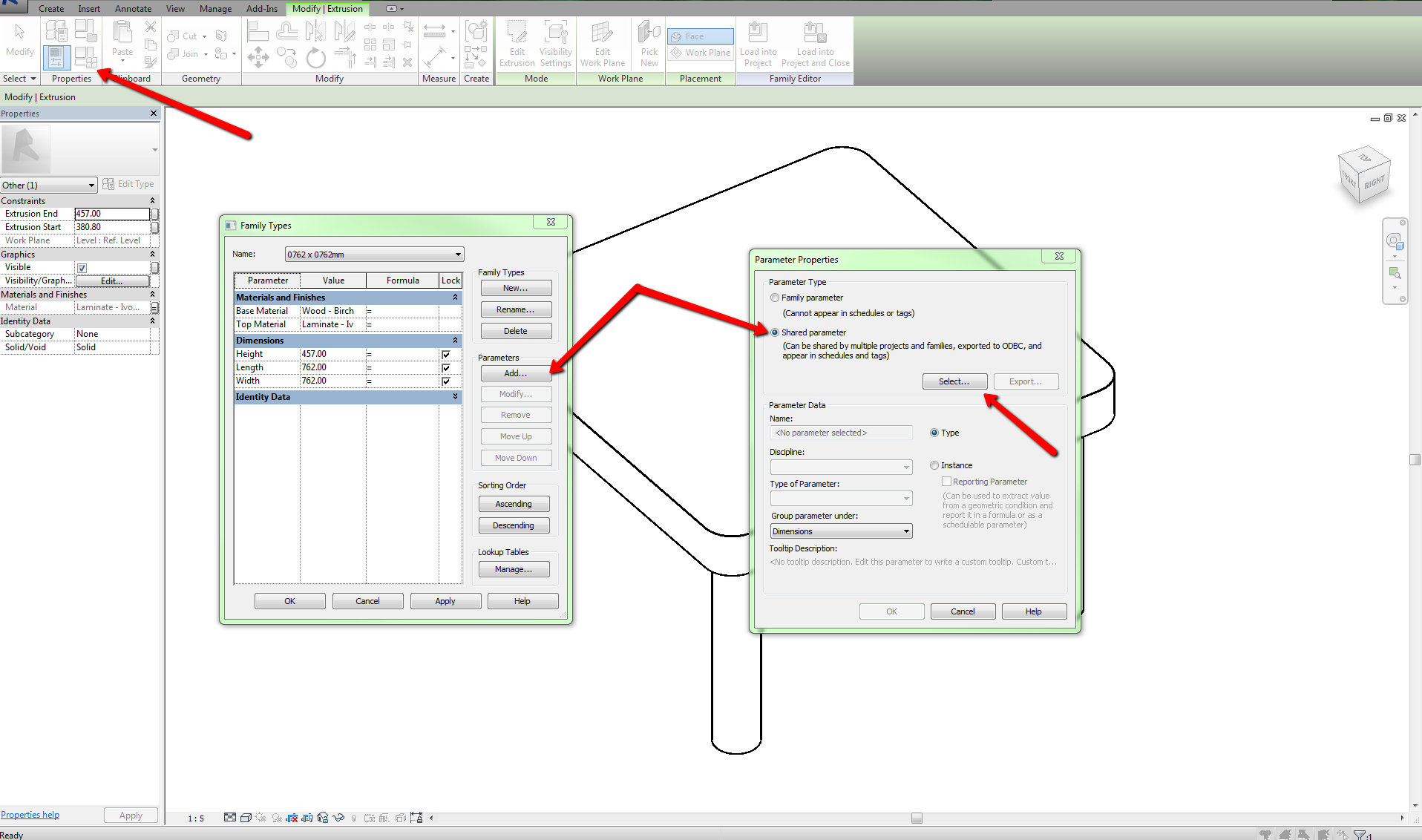The image size is (1422, 840).
Task: Click the Aligned Dimension measure icon
Action: point(435,57)
